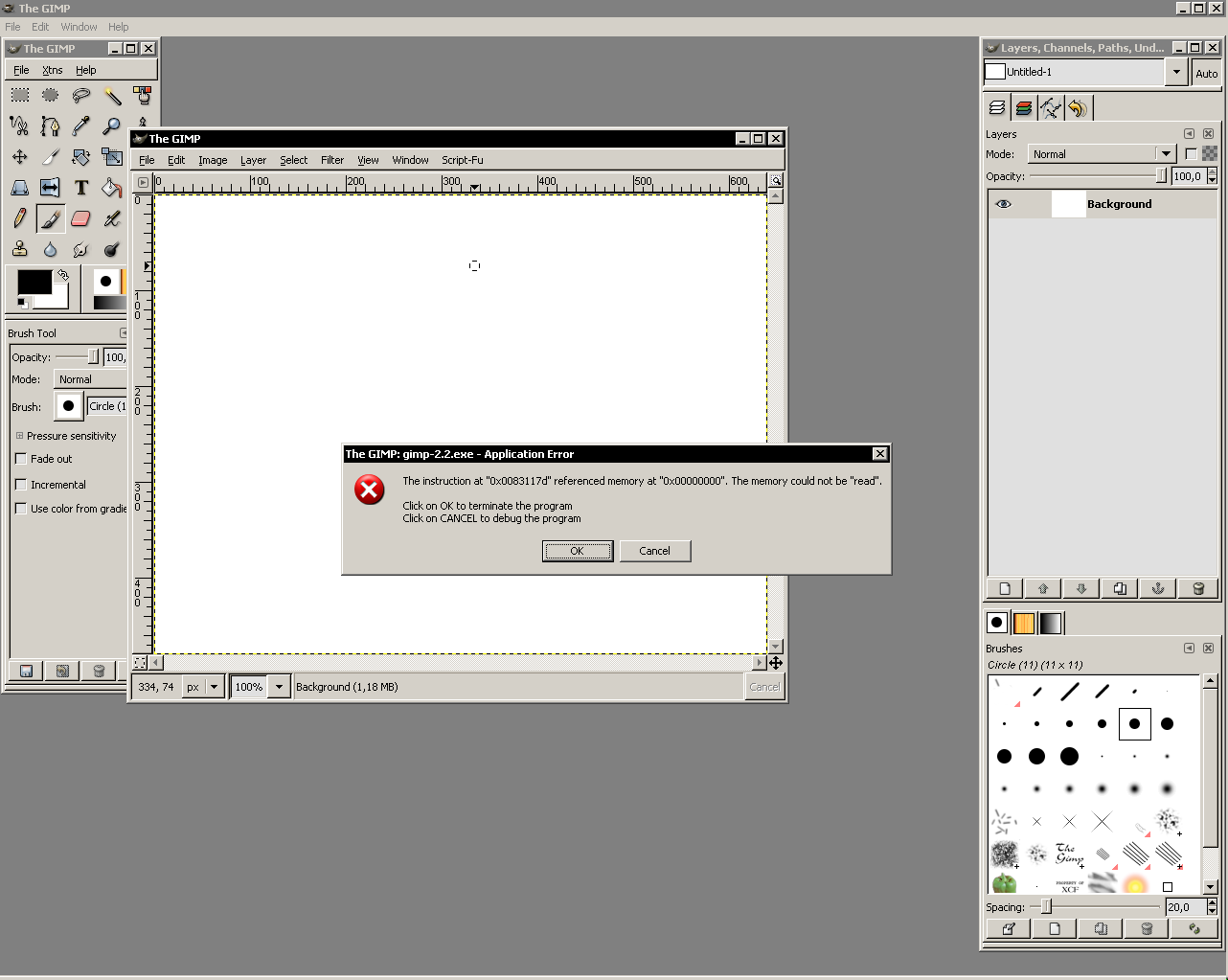
Task: Reset colors to default black and white
Action: (23, 303)
